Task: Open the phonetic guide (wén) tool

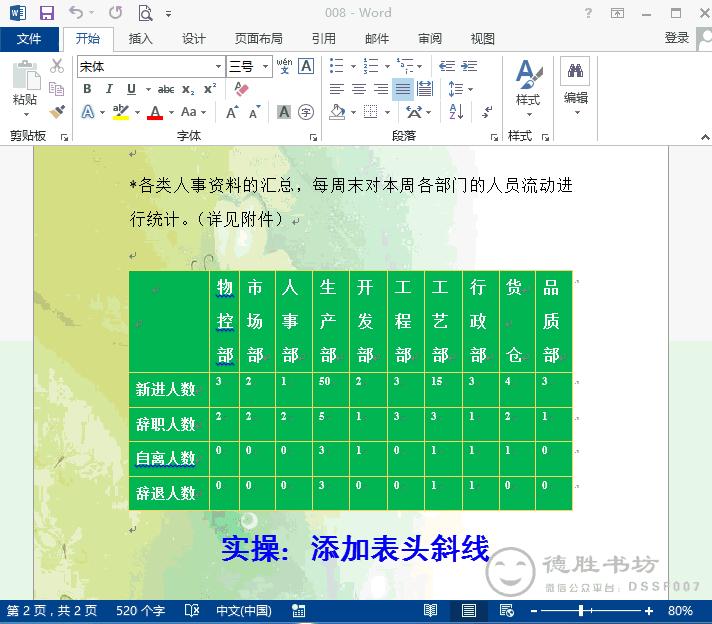Action: (x=284, y=66)
